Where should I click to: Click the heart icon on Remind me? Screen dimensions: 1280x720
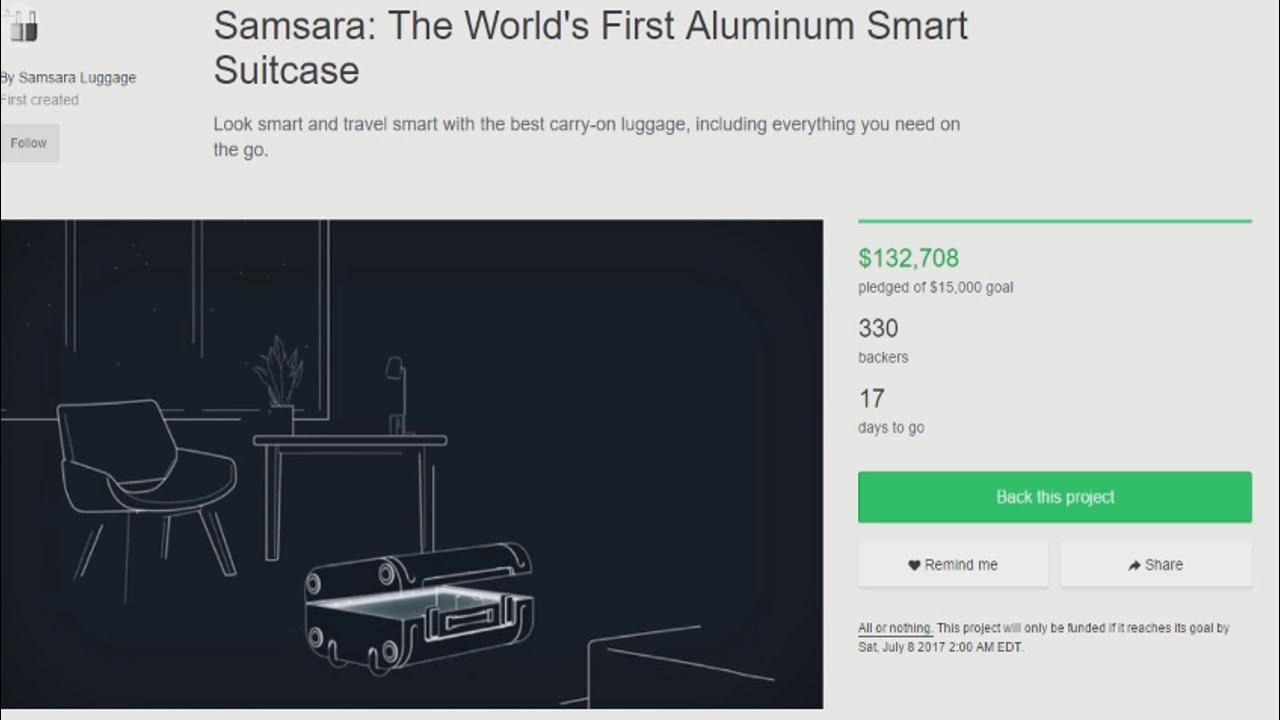(x=914, y=565)
